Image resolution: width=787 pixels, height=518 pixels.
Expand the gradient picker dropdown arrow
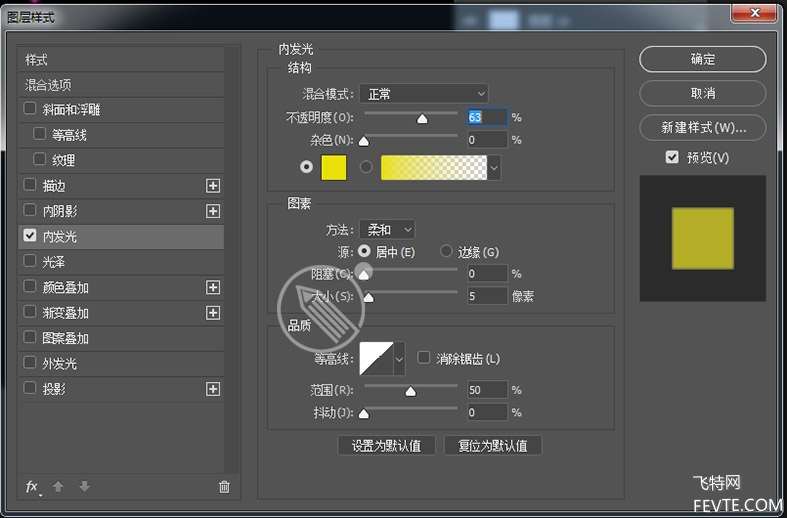coord(494,168)
